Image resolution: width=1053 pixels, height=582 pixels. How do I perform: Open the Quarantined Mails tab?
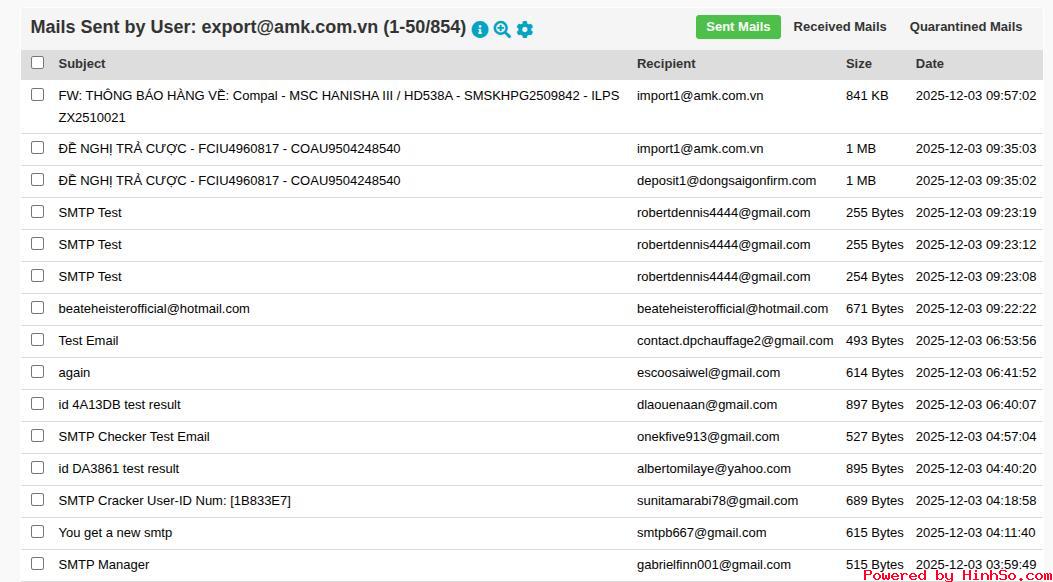point(965,27)
